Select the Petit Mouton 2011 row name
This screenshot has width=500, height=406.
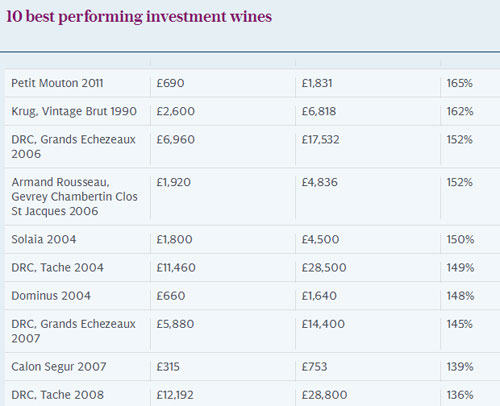[57, 83]
